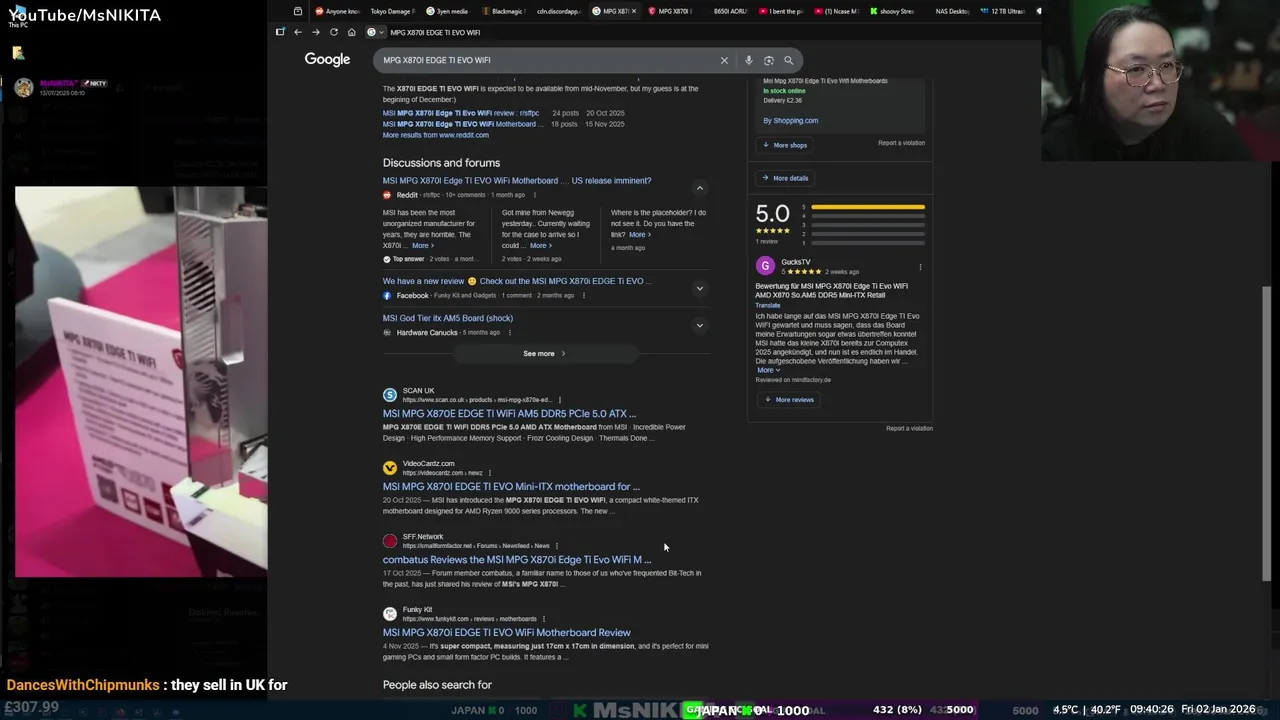Reload the page with the refresh icon
Screen dimensions: 1280x720
[333, 32]
